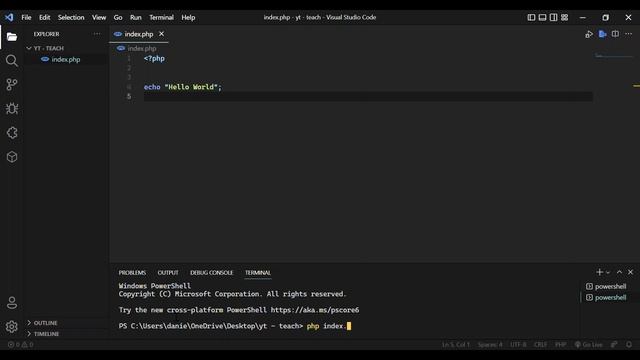Click index.php in the breadcrumb
The image size is (640, 360).
tap(141, 48)
